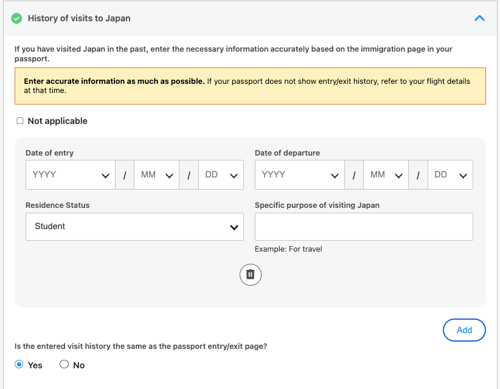
Task: Open the Residence Status dropdown showing Student
Action: point(135,227)
